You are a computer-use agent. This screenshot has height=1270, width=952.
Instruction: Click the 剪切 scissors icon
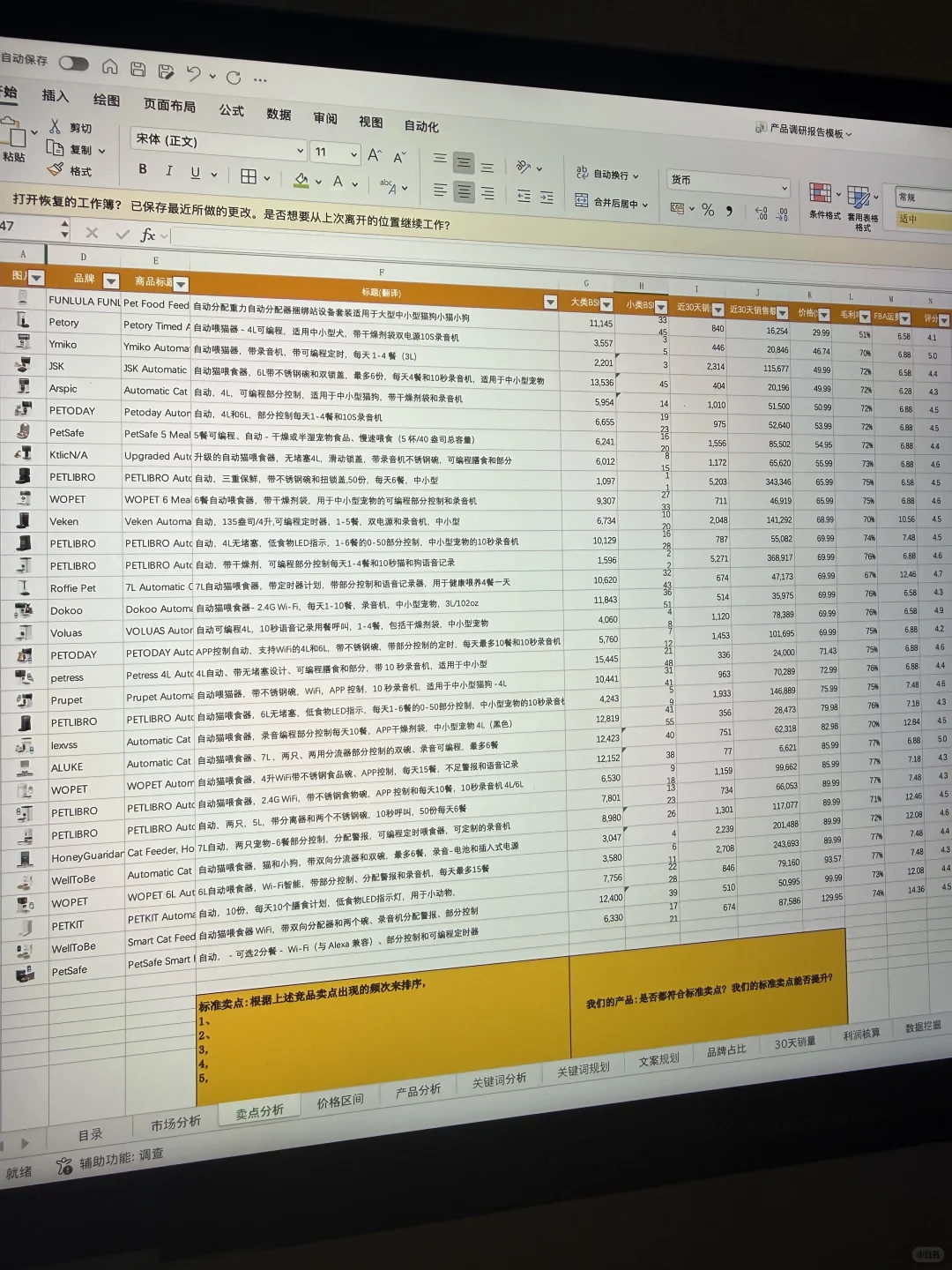coord(56,126)
